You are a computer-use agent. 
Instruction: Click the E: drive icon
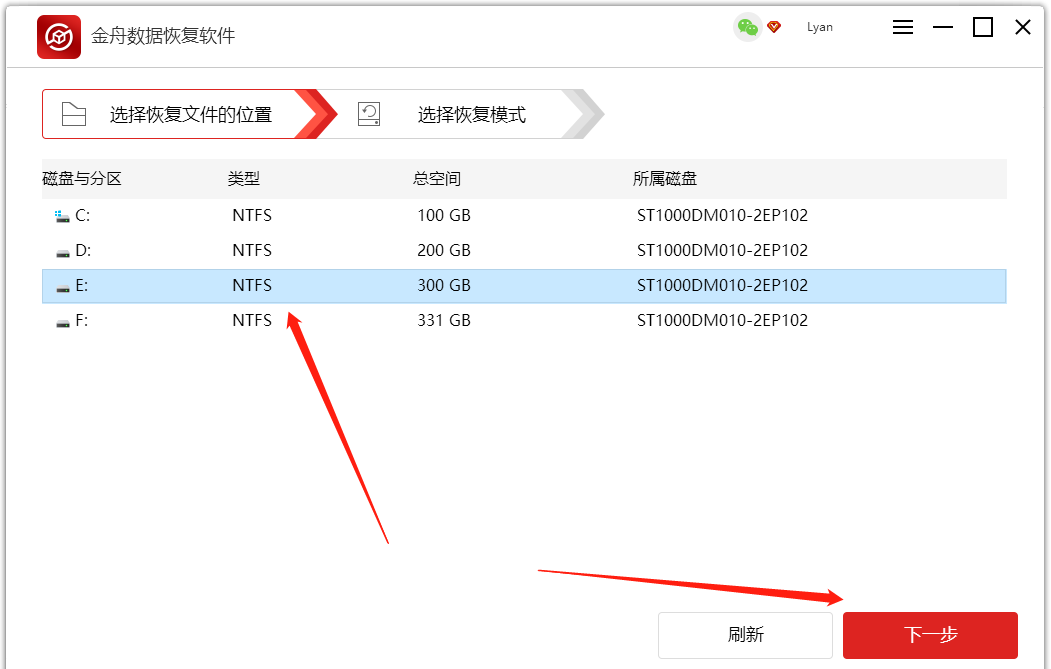click(x=62, y=288)
